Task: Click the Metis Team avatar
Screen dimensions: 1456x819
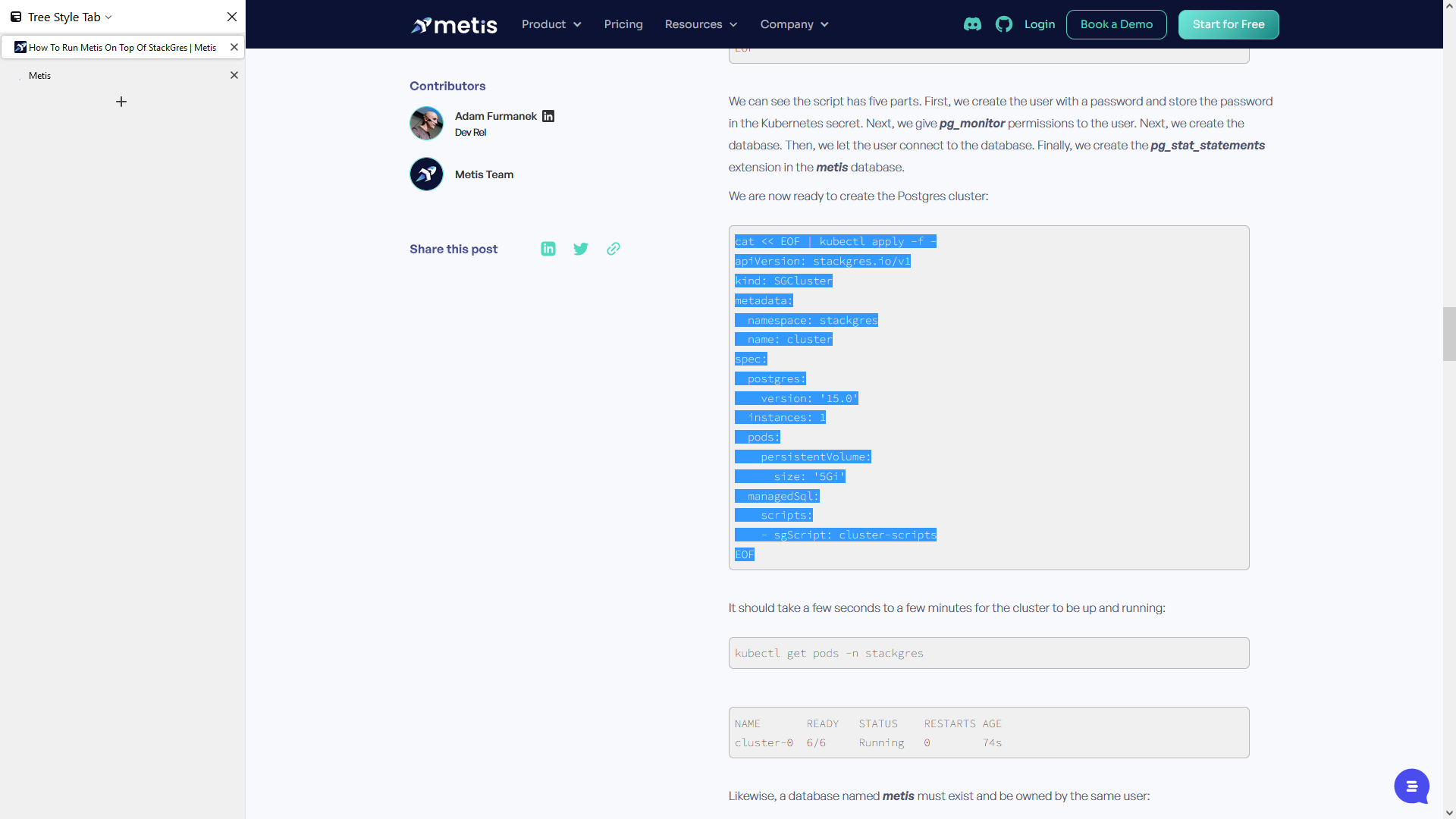Action: 426,174
